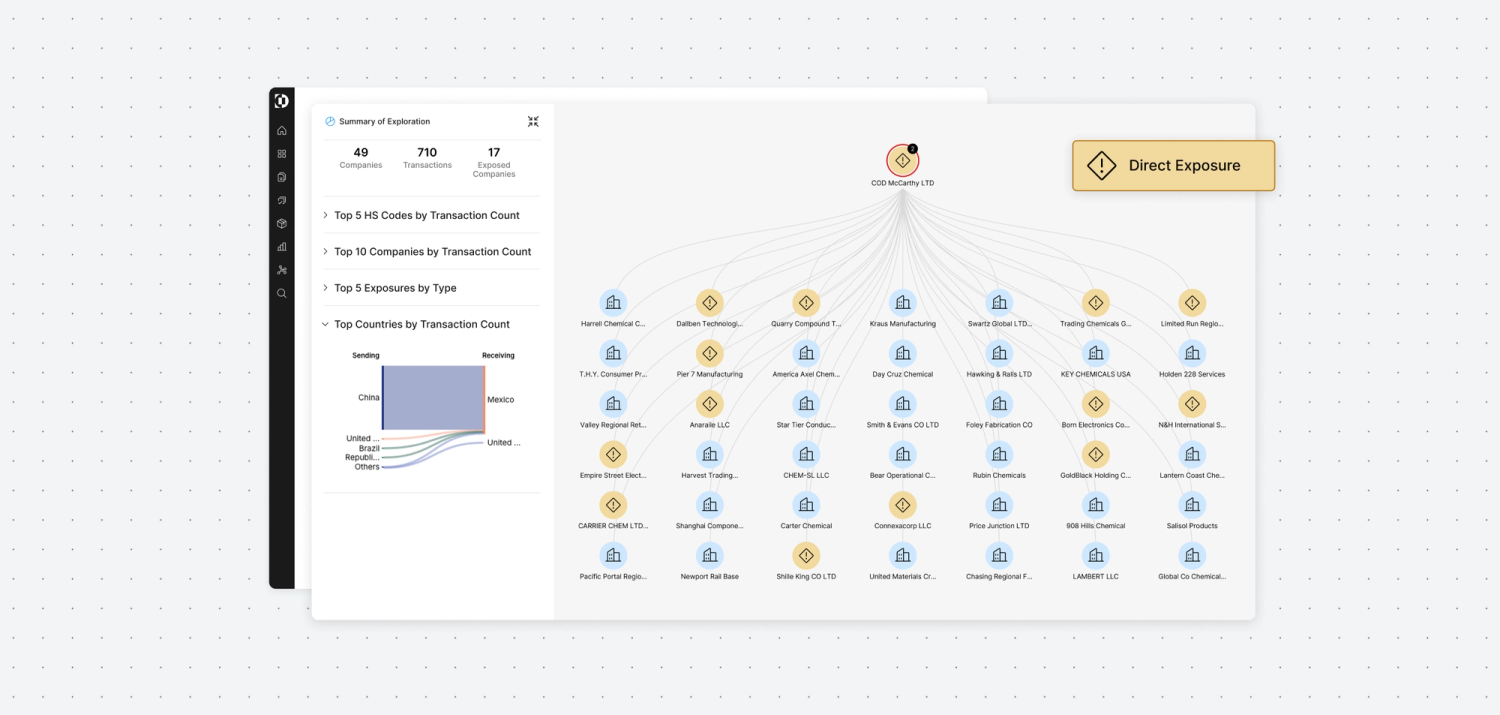Select the Lantern Coast Chemical node

(1192, 454)
